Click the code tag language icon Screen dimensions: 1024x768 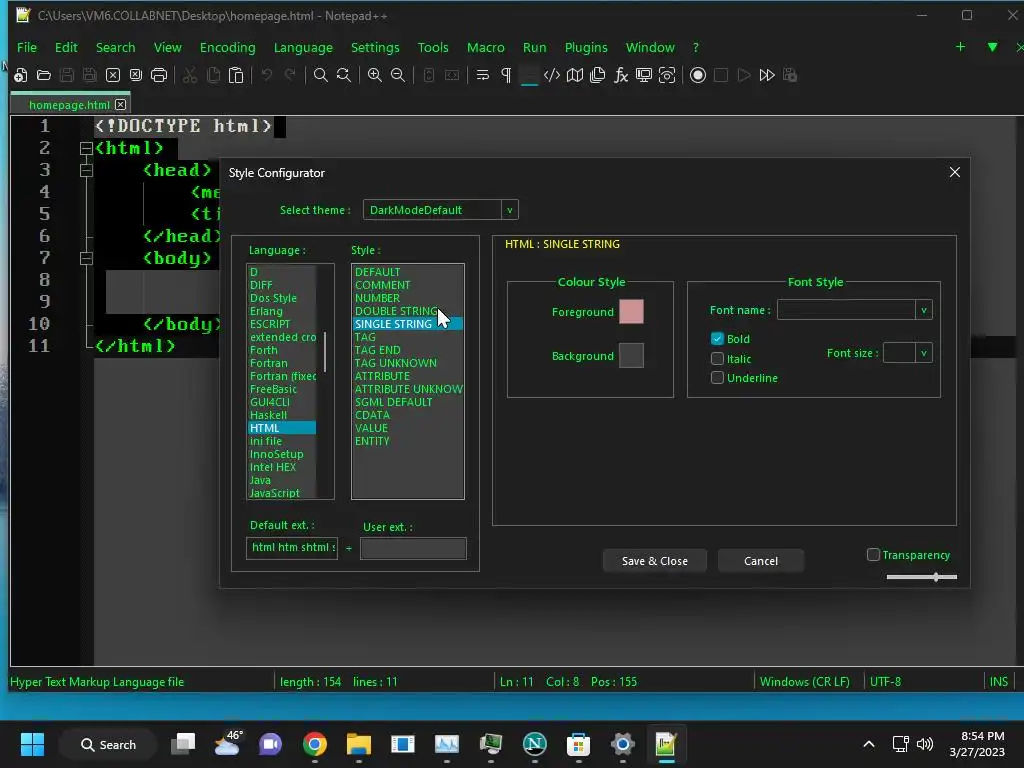pos(552,75)
